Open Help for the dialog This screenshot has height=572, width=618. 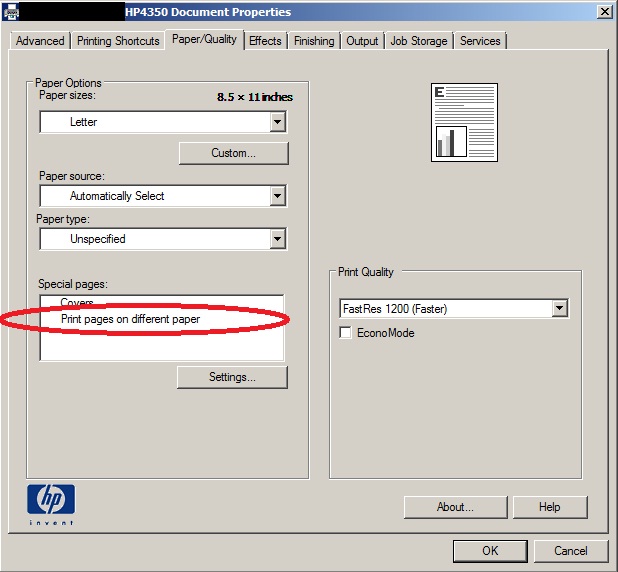(550, 507)
